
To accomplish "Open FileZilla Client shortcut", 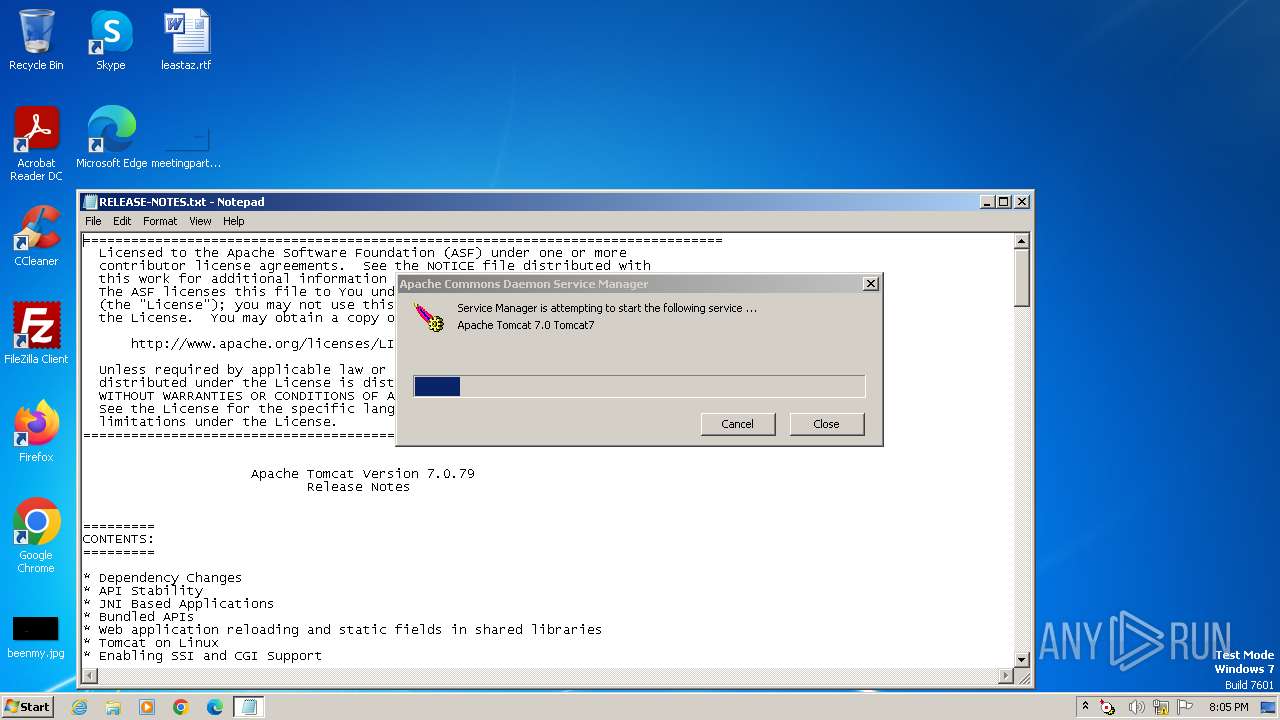I will pyautogui.click(x=36, y=334).
